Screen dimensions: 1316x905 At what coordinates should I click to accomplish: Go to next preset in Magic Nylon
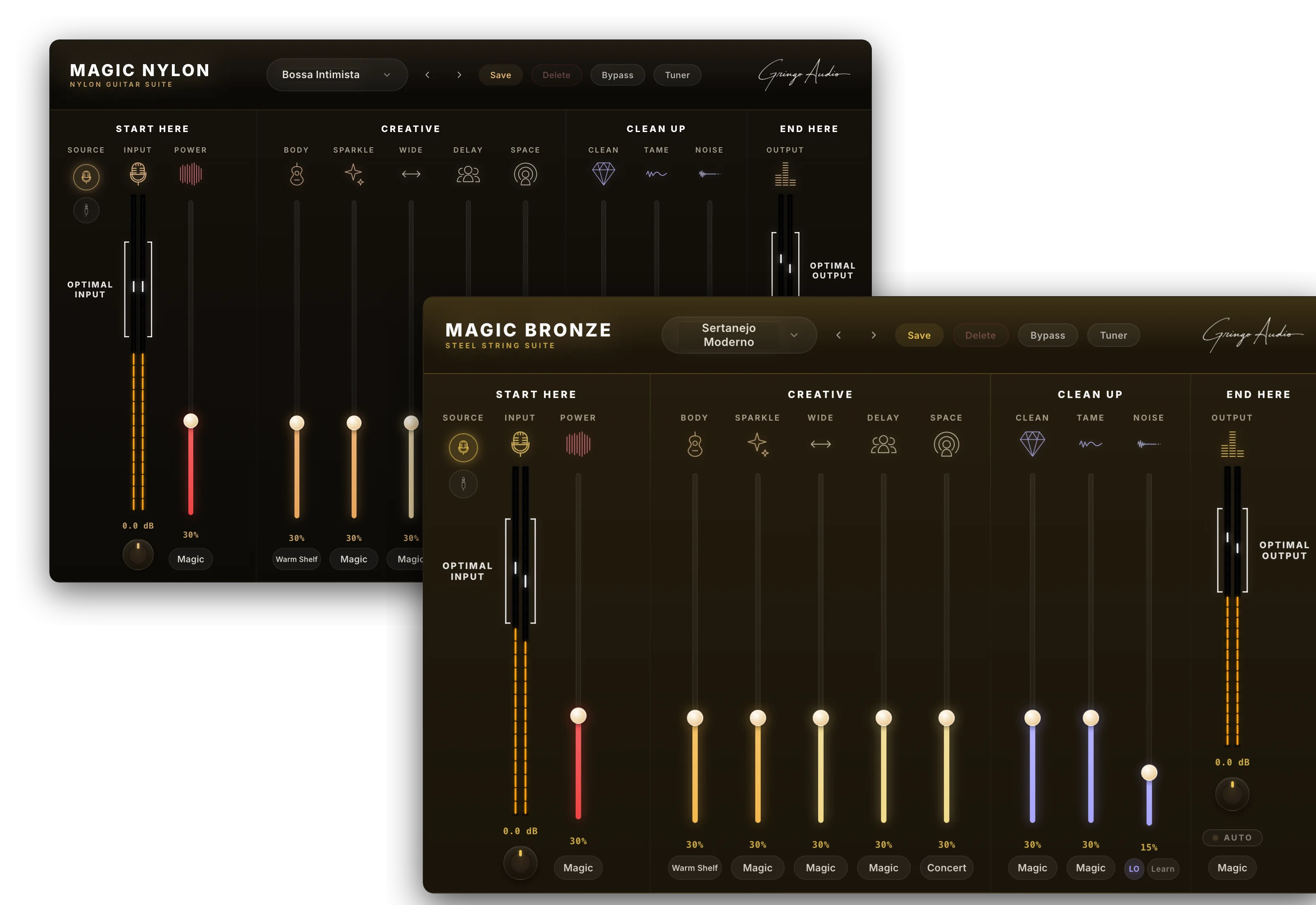coord(459,75)
